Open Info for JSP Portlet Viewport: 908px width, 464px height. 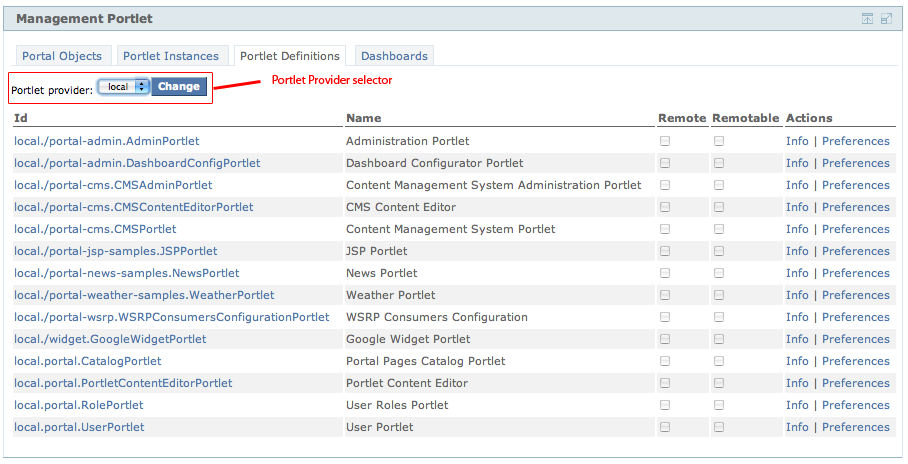coord(797,251)
